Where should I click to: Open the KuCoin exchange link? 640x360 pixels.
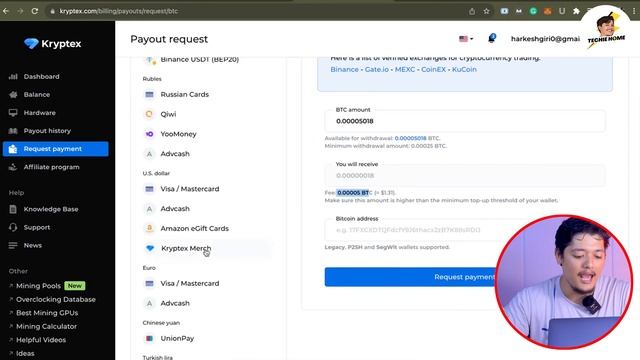[x=464, y=69]
